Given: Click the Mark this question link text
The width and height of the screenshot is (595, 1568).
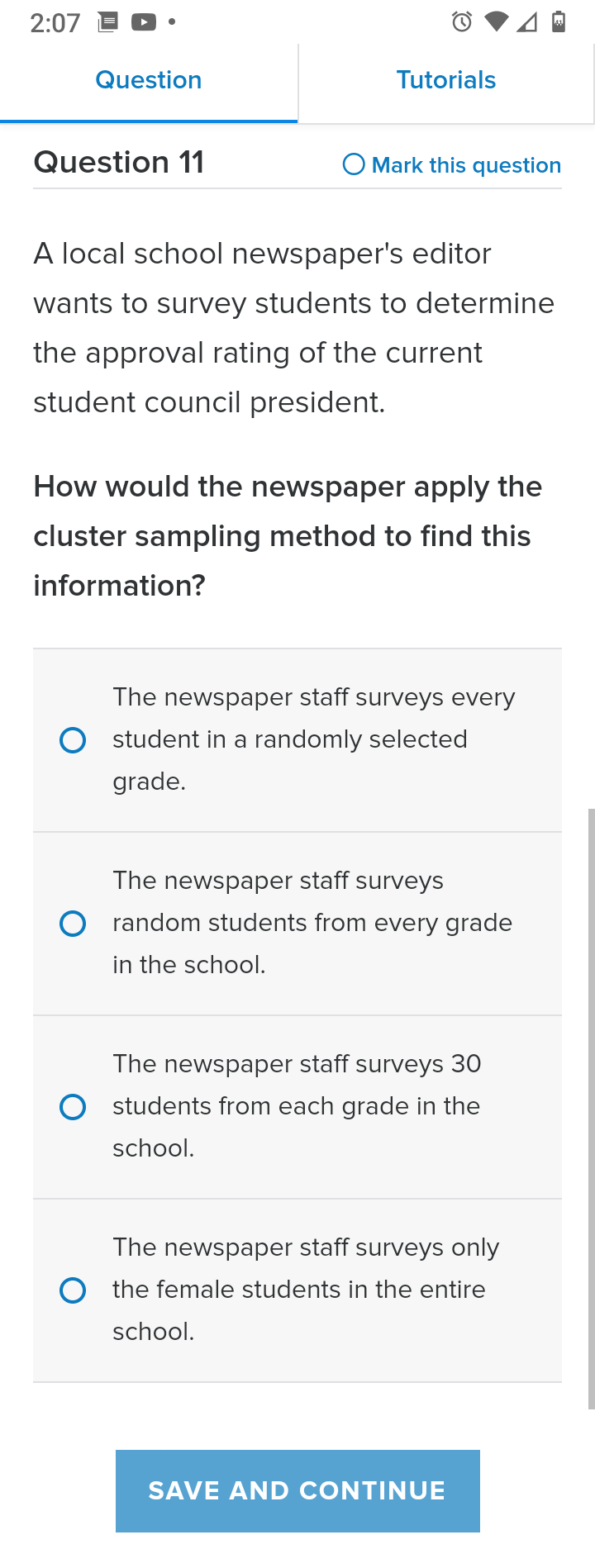Looking at the screenshot, I should tap(466, 165).
